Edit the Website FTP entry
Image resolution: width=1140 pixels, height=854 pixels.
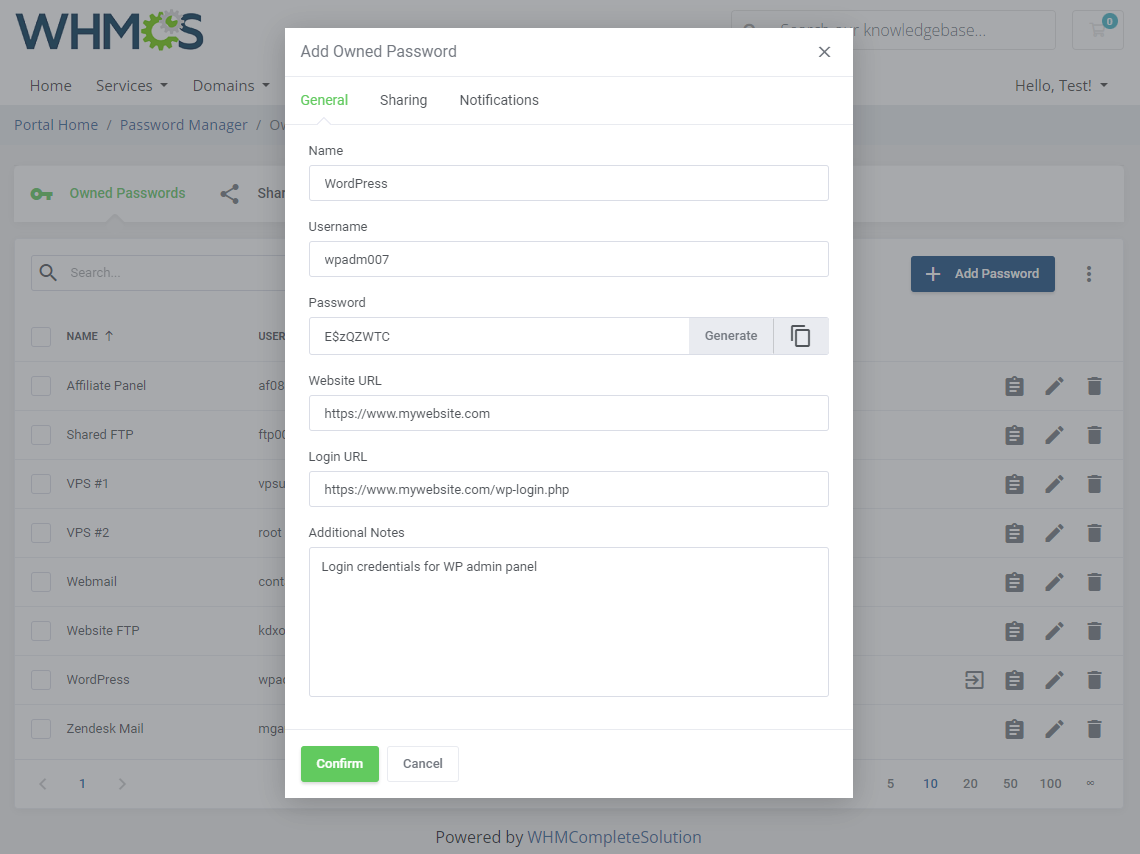coord(1054,631)
